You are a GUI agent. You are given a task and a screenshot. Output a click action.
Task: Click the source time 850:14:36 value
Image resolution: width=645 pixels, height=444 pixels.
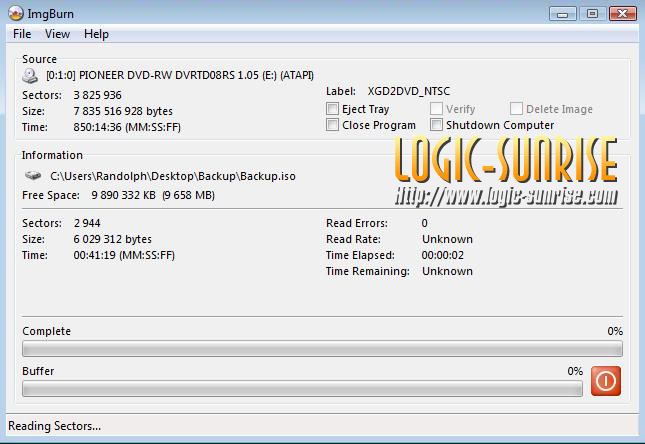click(x=127, y=127)
